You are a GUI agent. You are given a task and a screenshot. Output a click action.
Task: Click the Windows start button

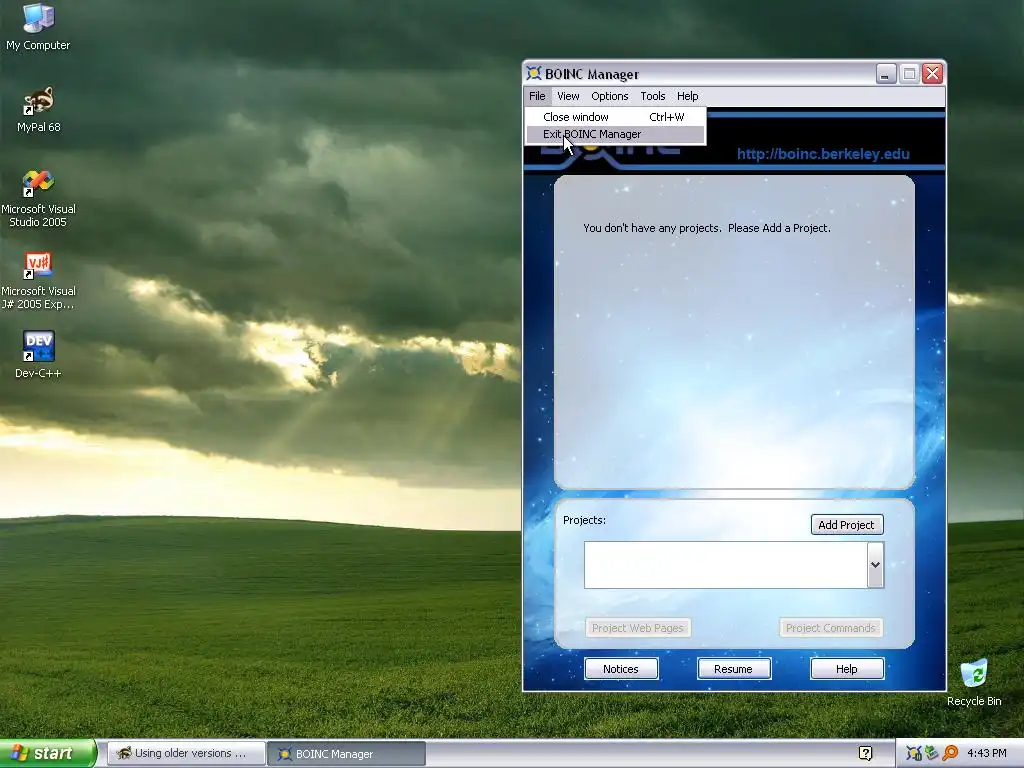pyautogui.click(x=48, y=753)
